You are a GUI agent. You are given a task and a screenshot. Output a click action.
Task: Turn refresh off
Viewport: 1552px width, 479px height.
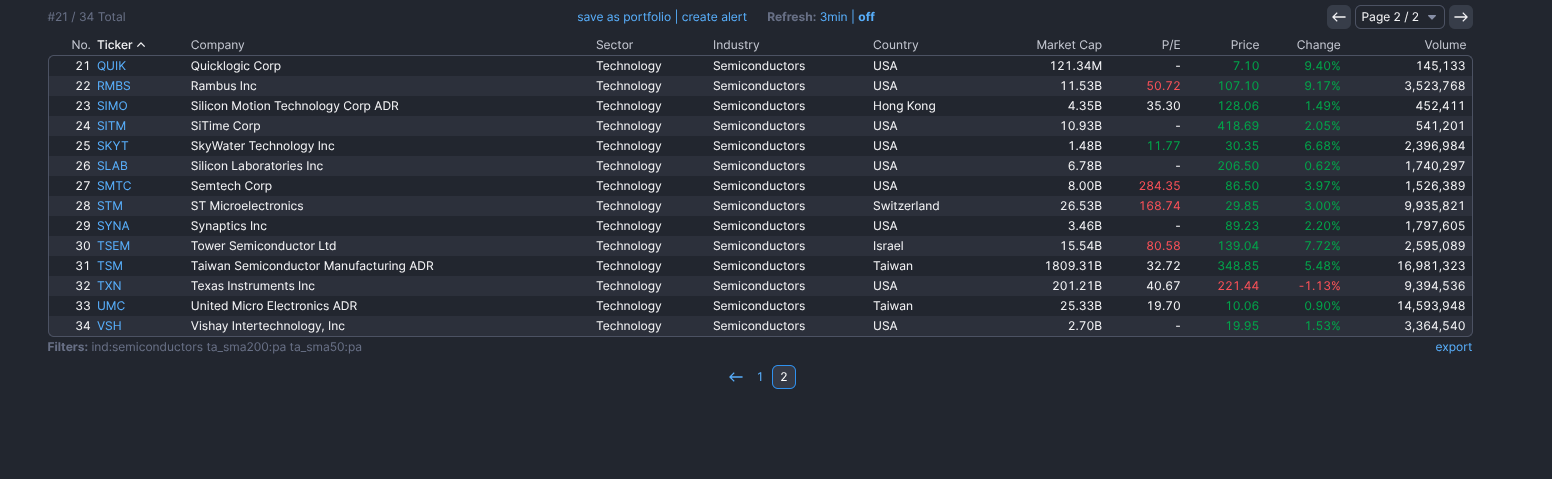866,17
